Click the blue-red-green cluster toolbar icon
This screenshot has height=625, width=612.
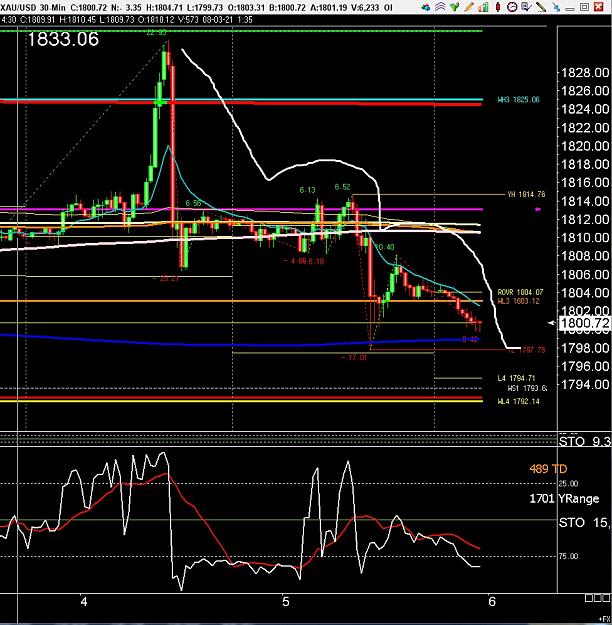[426, 7]
